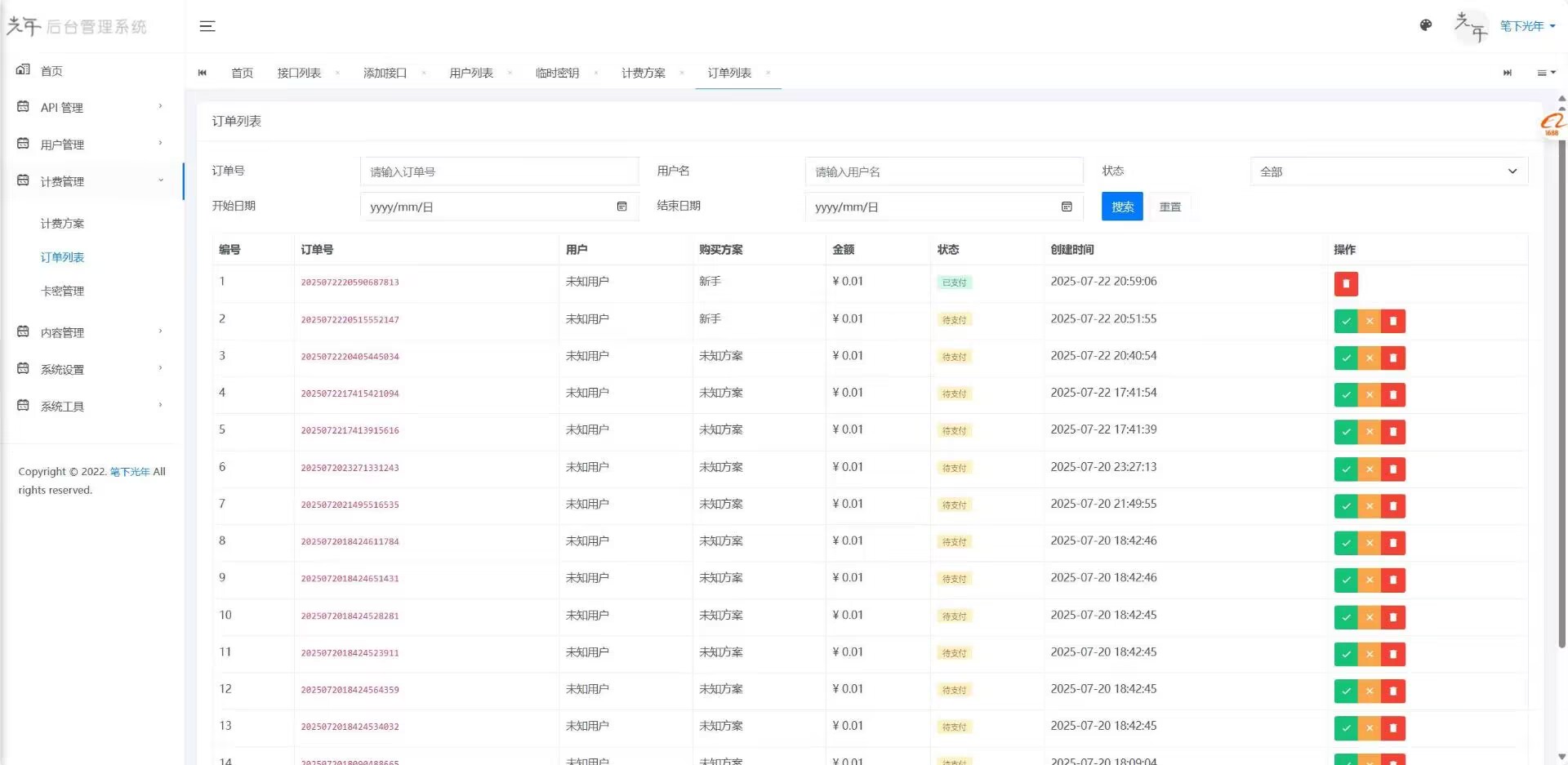Click order number 2025072220590687813
Image resolution: width=1568 pixels, height=765 pixels.
[x=350, y=282]
